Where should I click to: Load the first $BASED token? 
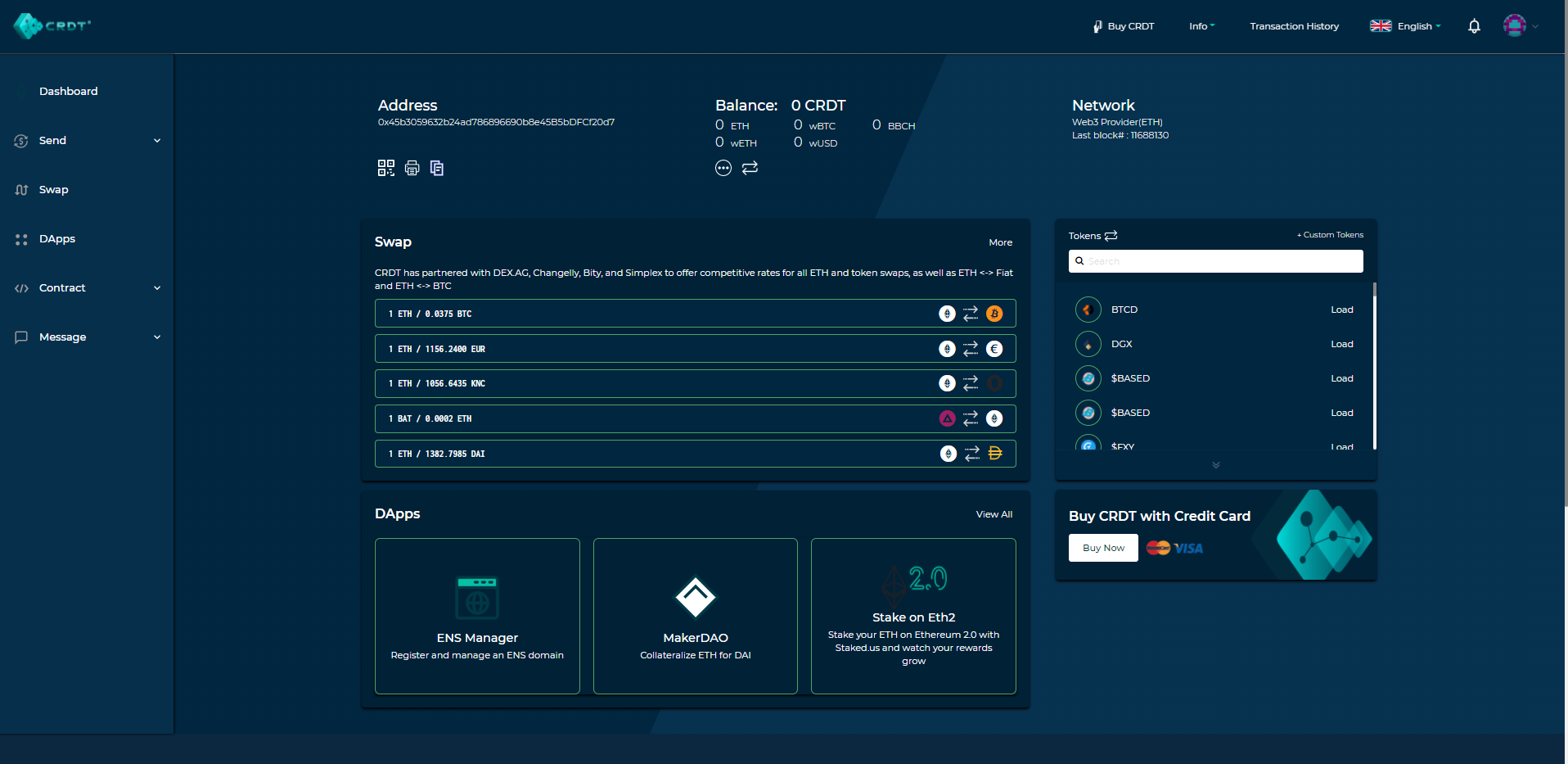point(1342,378)
